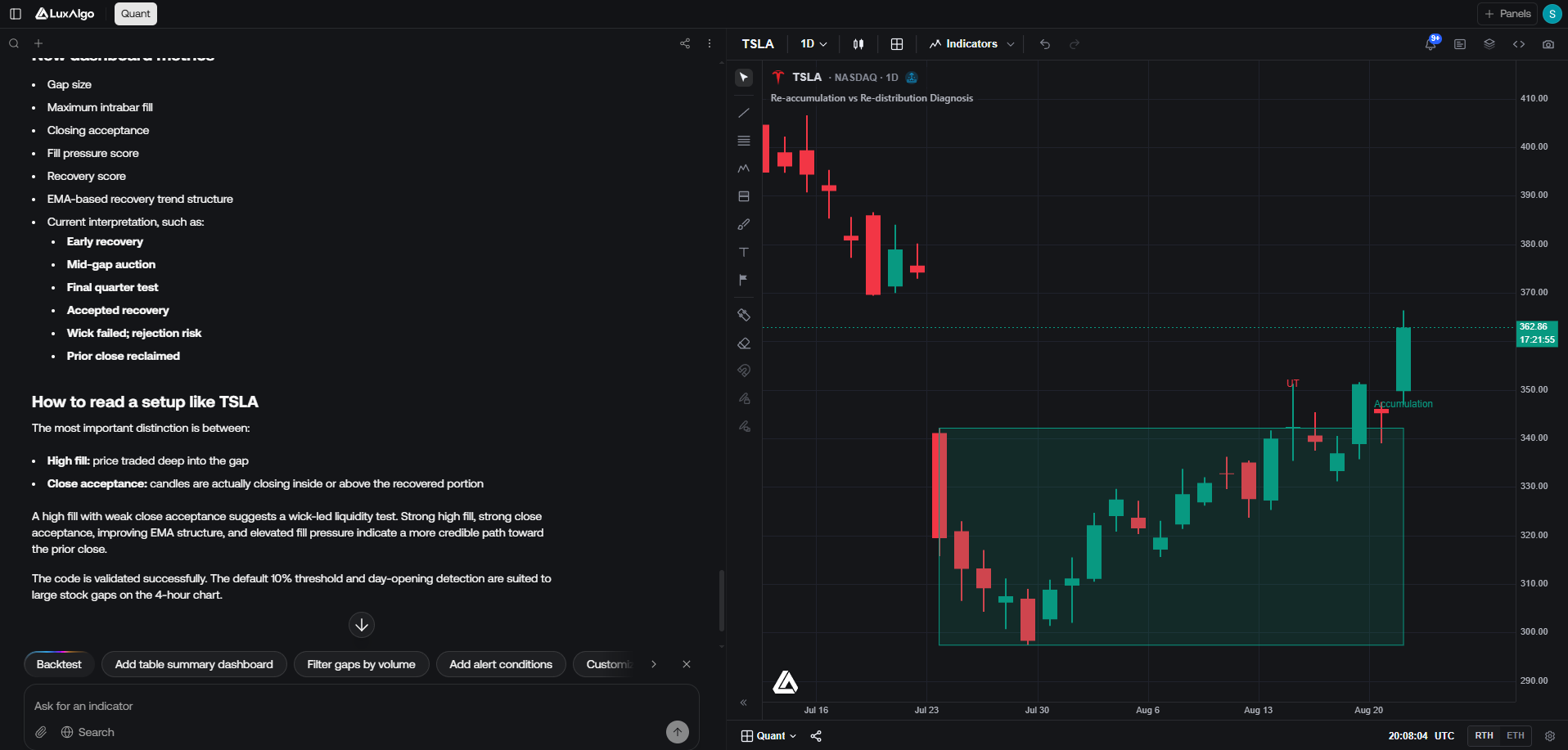Redo the chart action
Viewport: 1568px width, 750px height.
[x=1075, y=44]
